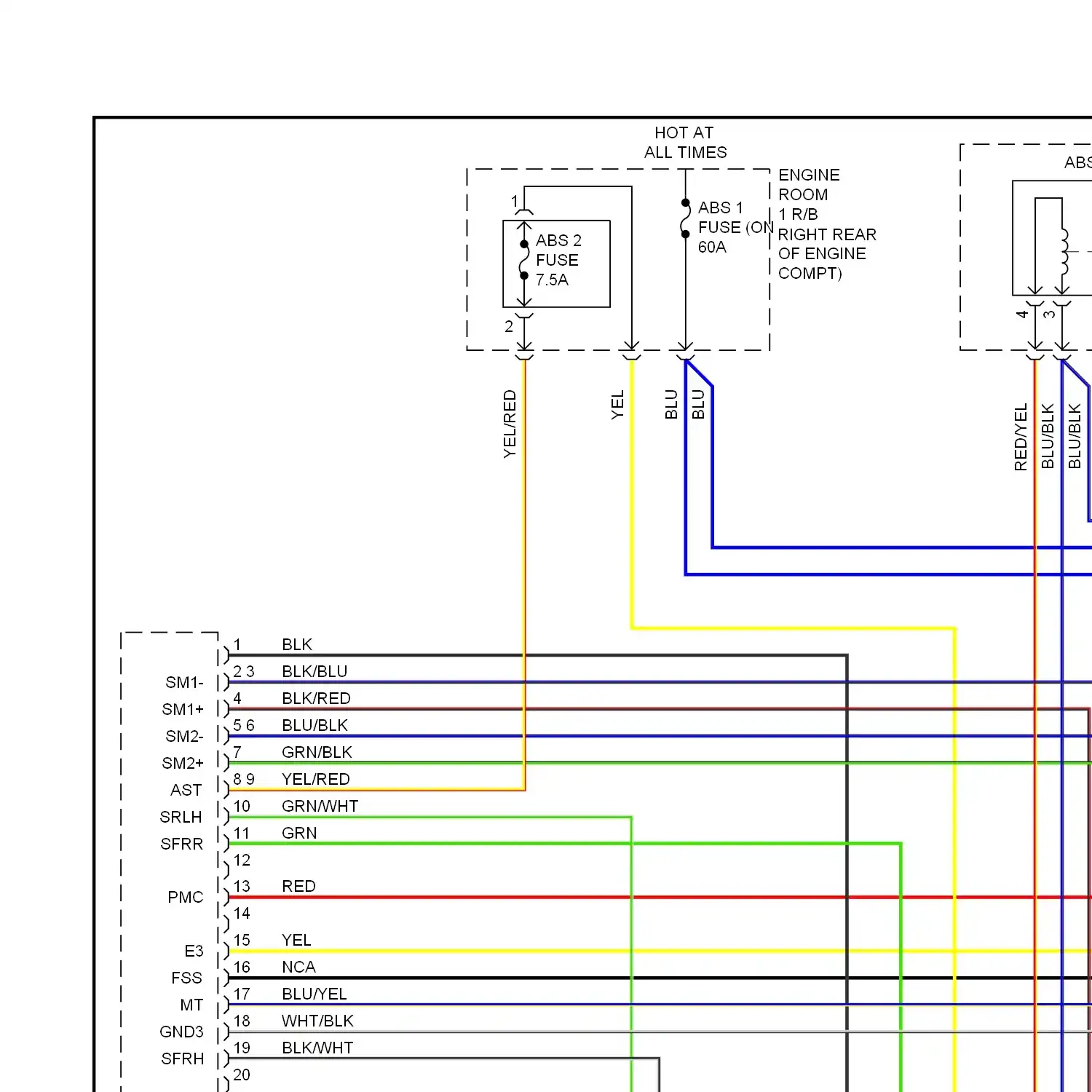Click the BLU/BLK label at pins 5 6
The height and width of the screenshot is (1092, 1092).
(314, 725)
